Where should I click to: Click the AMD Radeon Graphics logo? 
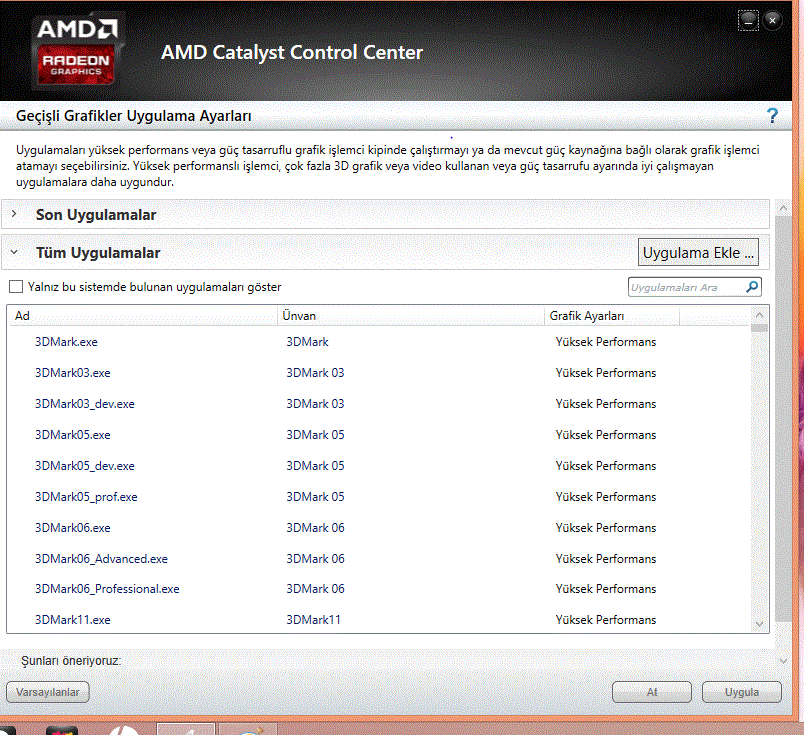click(76, 51)
